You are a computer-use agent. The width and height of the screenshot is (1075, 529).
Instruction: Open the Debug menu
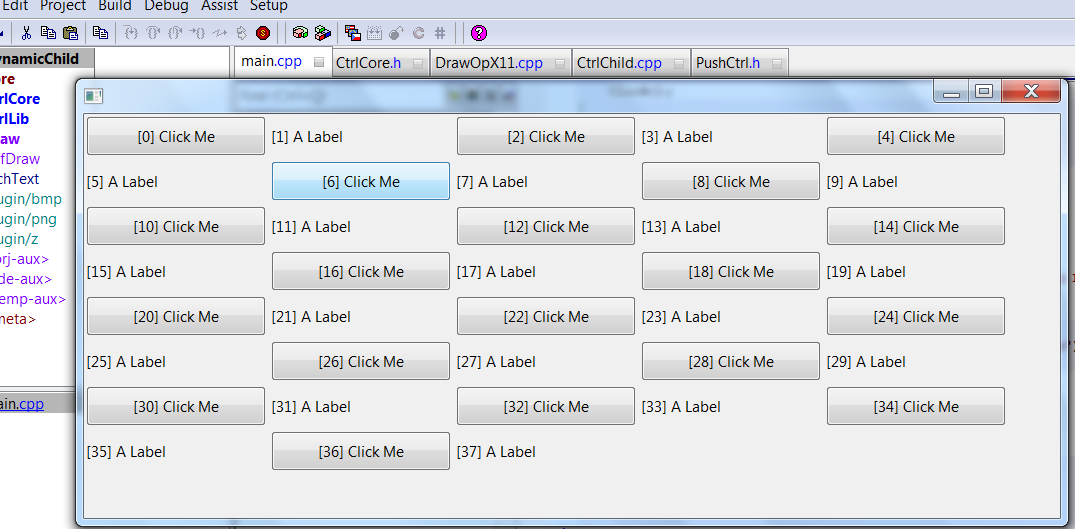[x=166, y=6]
